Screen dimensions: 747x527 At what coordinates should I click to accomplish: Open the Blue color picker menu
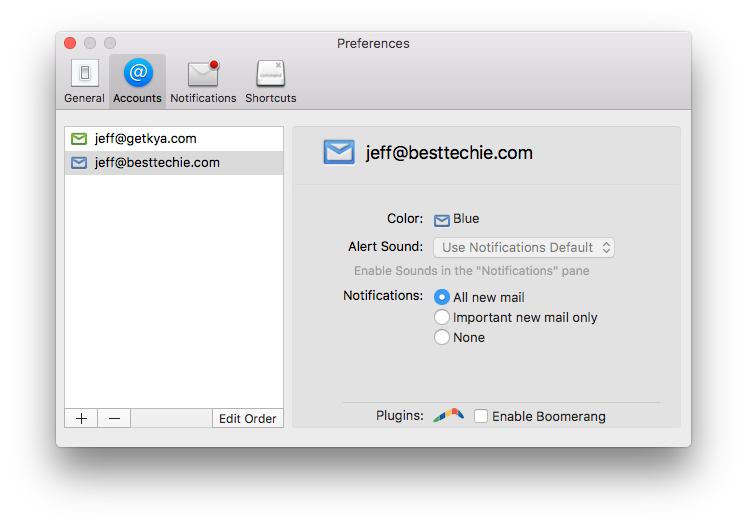457,219
